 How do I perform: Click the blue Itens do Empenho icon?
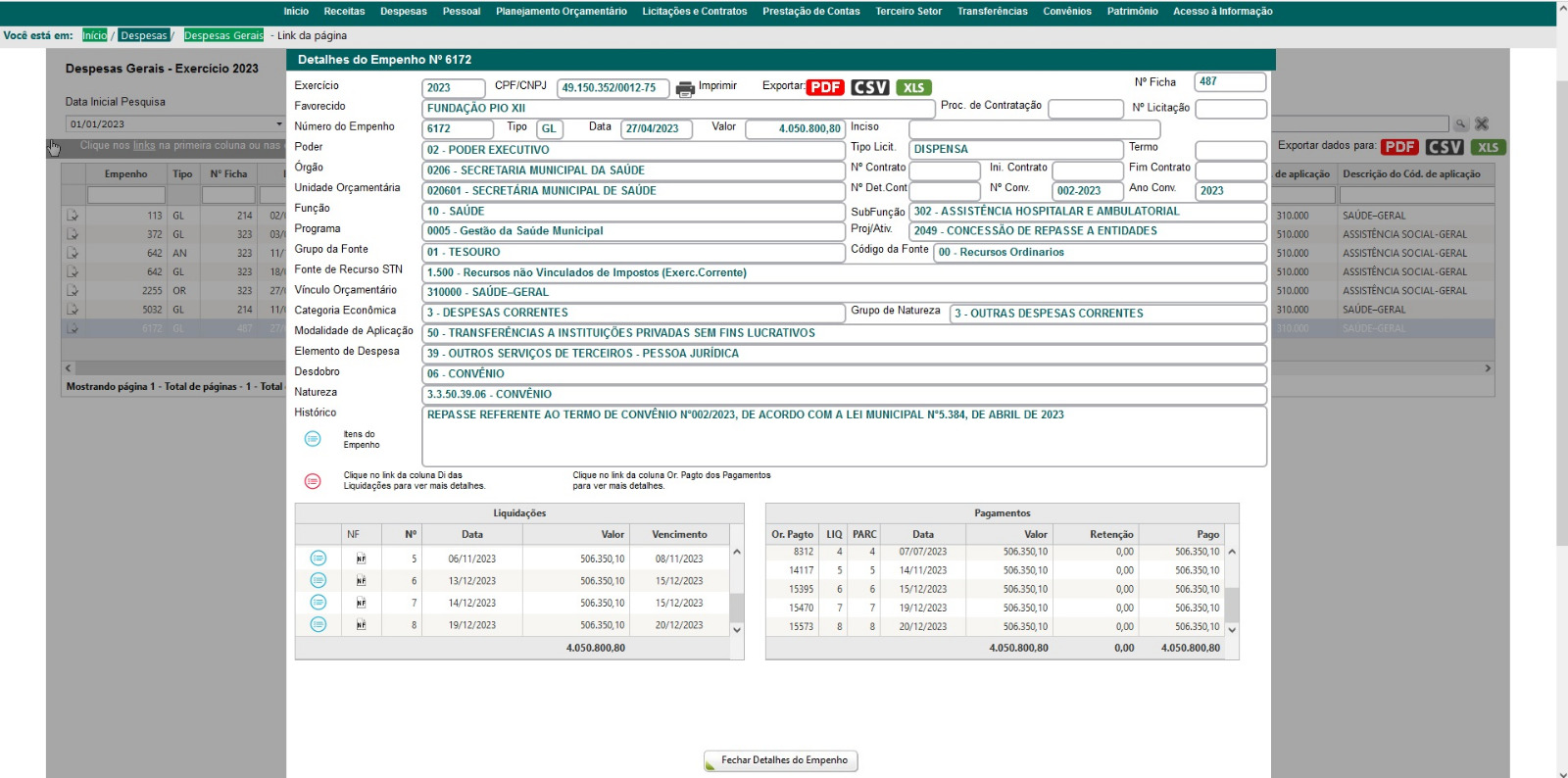[313, 439]
